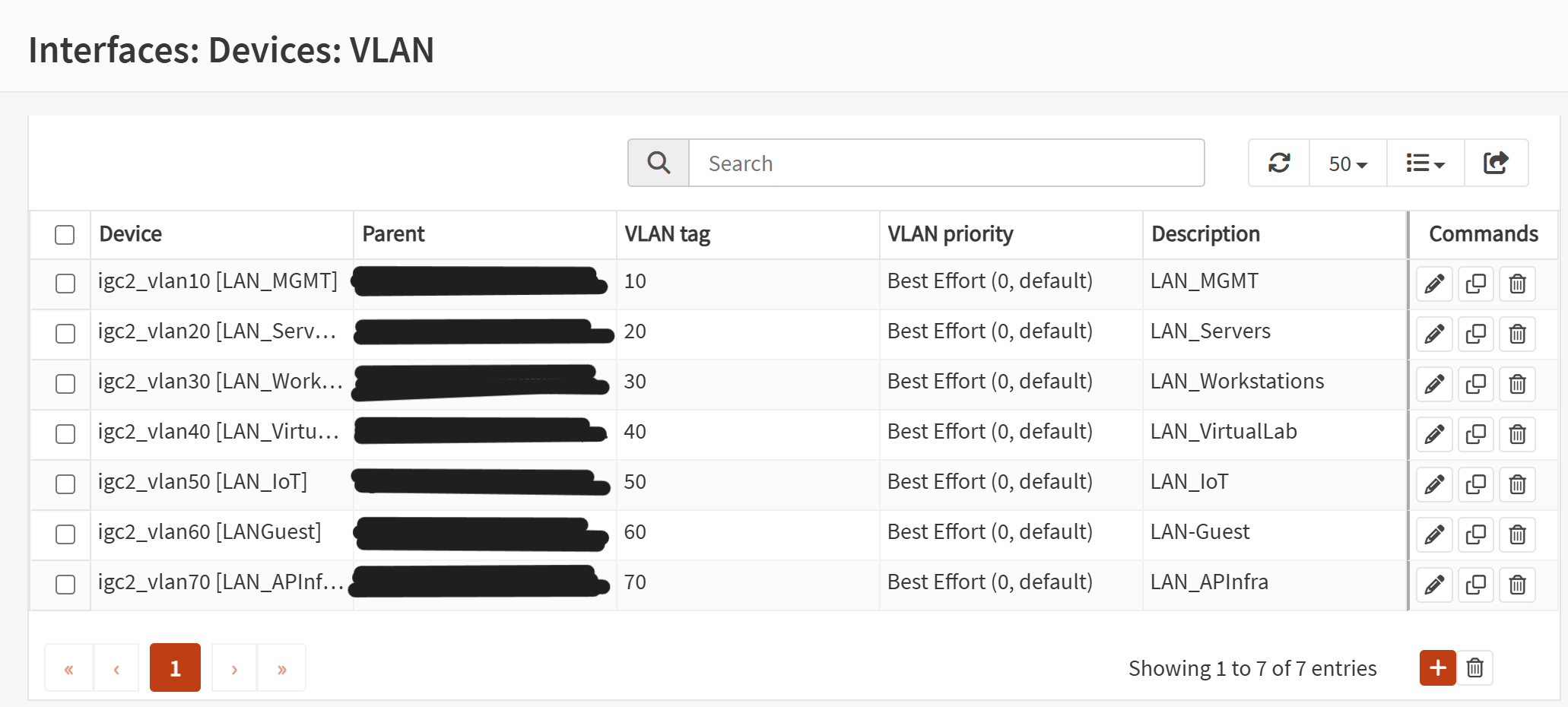Add a new VLAN with plus button
The height and width of the screenshot is (707, 1568).
[x=1437, y=668]
